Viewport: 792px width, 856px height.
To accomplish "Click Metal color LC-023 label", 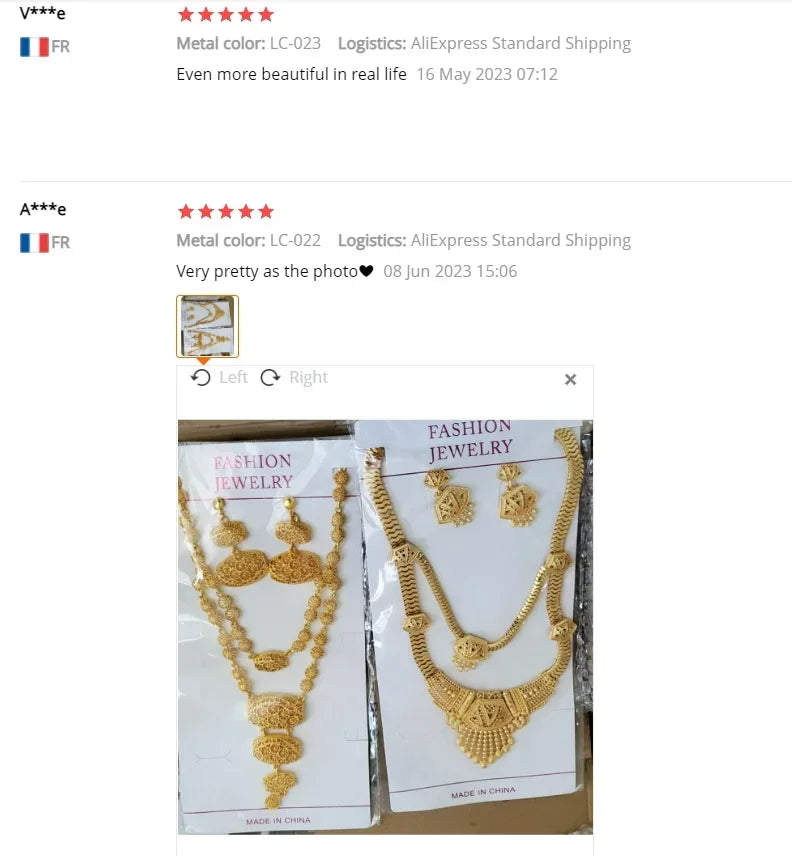I will [x=248, y=44].
